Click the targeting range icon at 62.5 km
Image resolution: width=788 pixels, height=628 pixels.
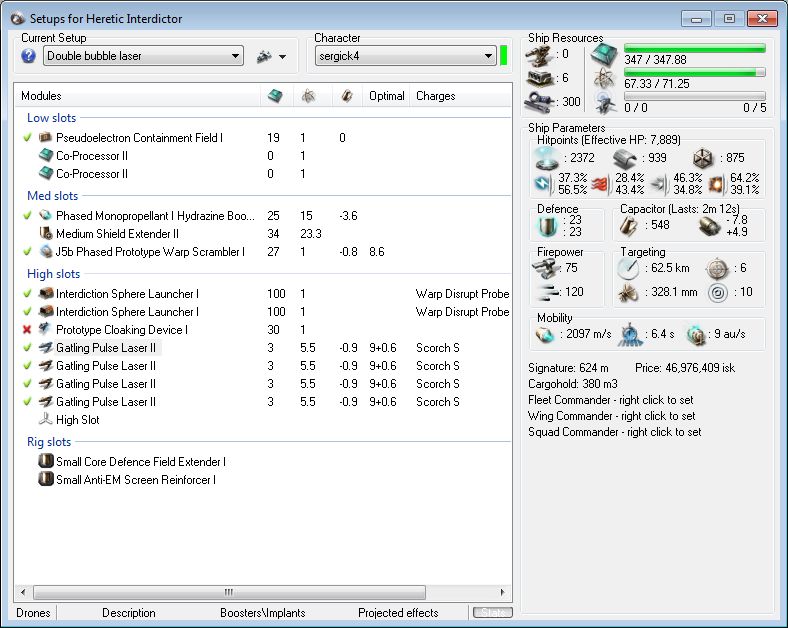pyautogui.click(x=628, y=268)
